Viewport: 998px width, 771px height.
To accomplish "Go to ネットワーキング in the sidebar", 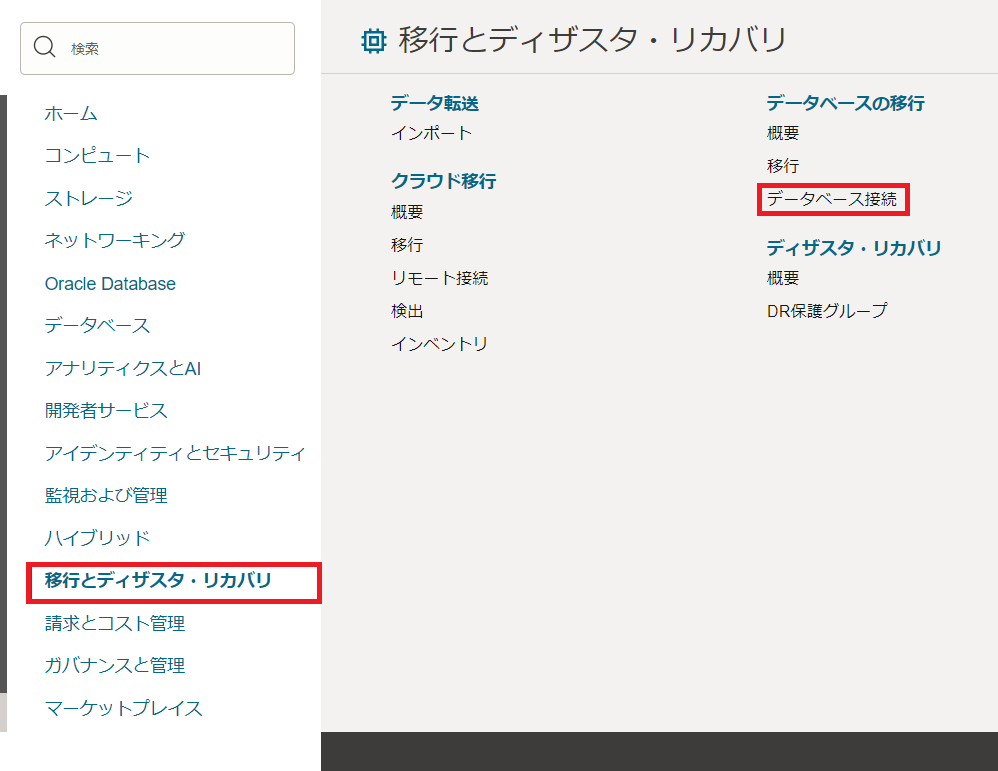I will (114, 240).
